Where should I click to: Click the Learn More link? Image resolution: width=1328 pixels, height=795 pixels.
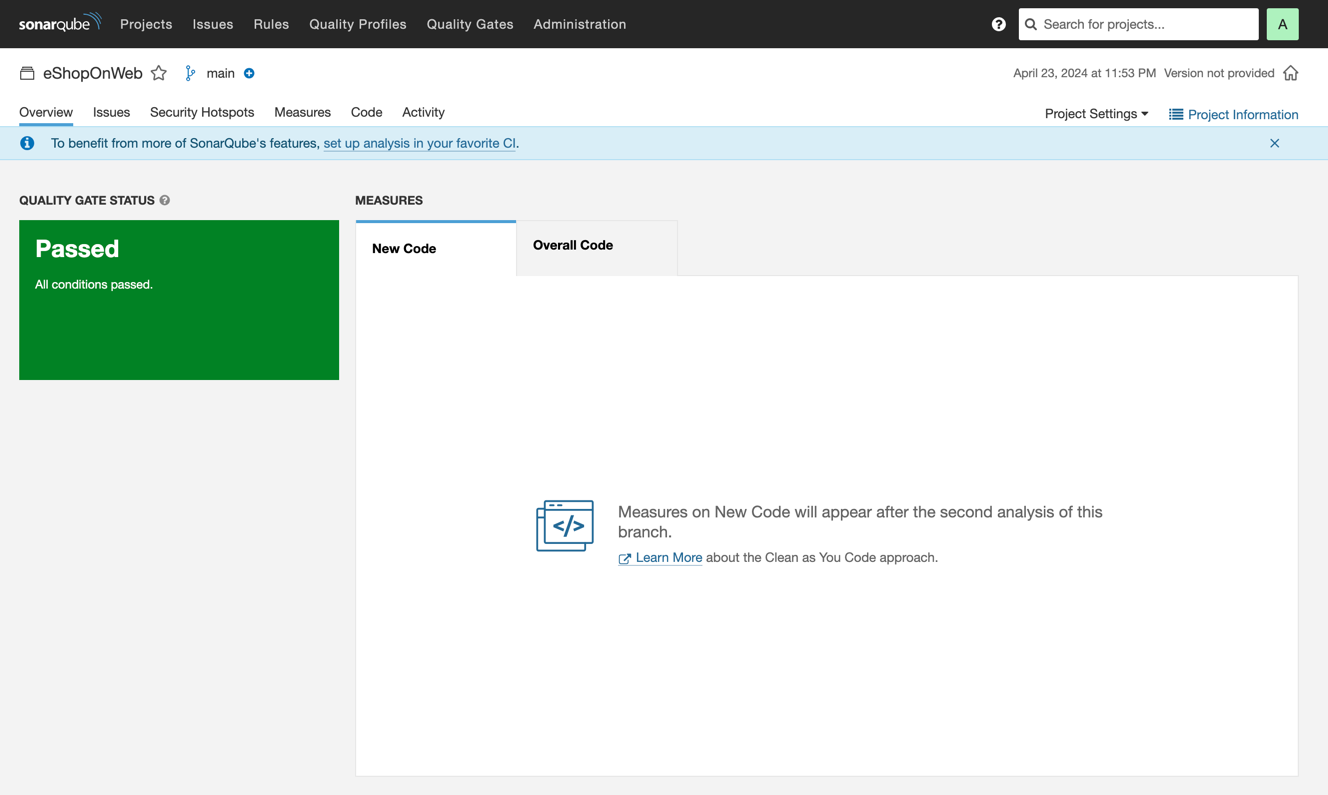coord(668,558)
